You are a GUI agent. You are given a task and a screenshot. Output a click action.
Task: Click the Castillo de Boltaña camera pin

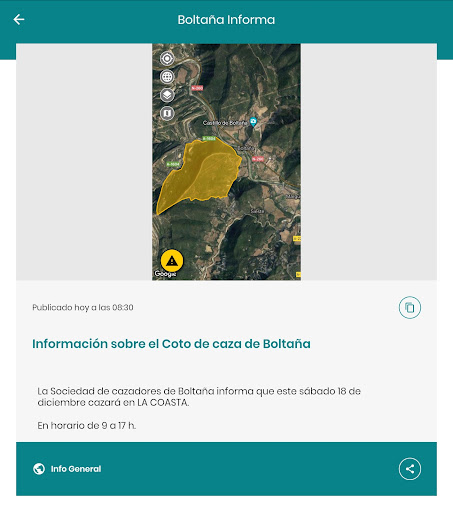[253, 122]
